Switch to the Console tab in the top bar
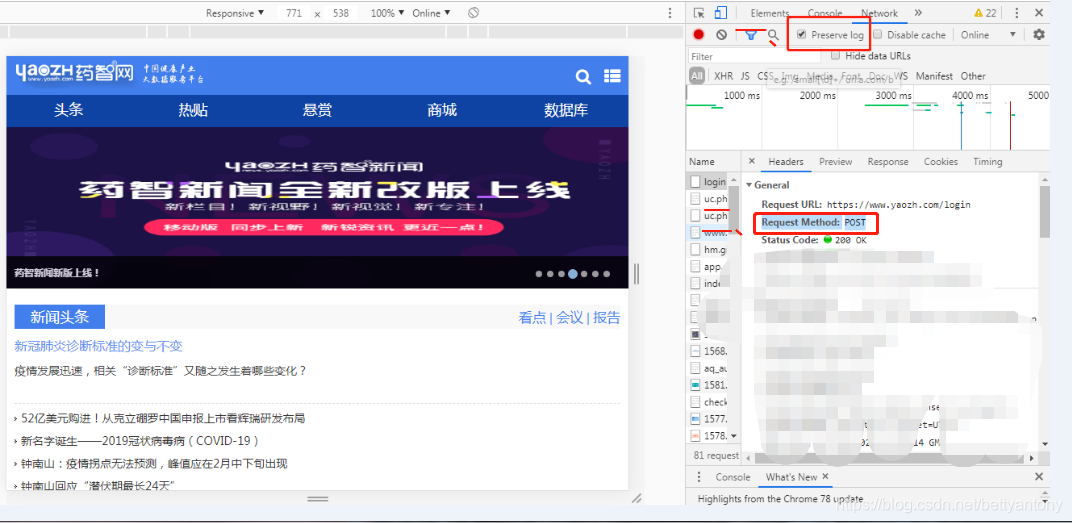This screenshot has width=1072, height=523. [x=825, y=13]
